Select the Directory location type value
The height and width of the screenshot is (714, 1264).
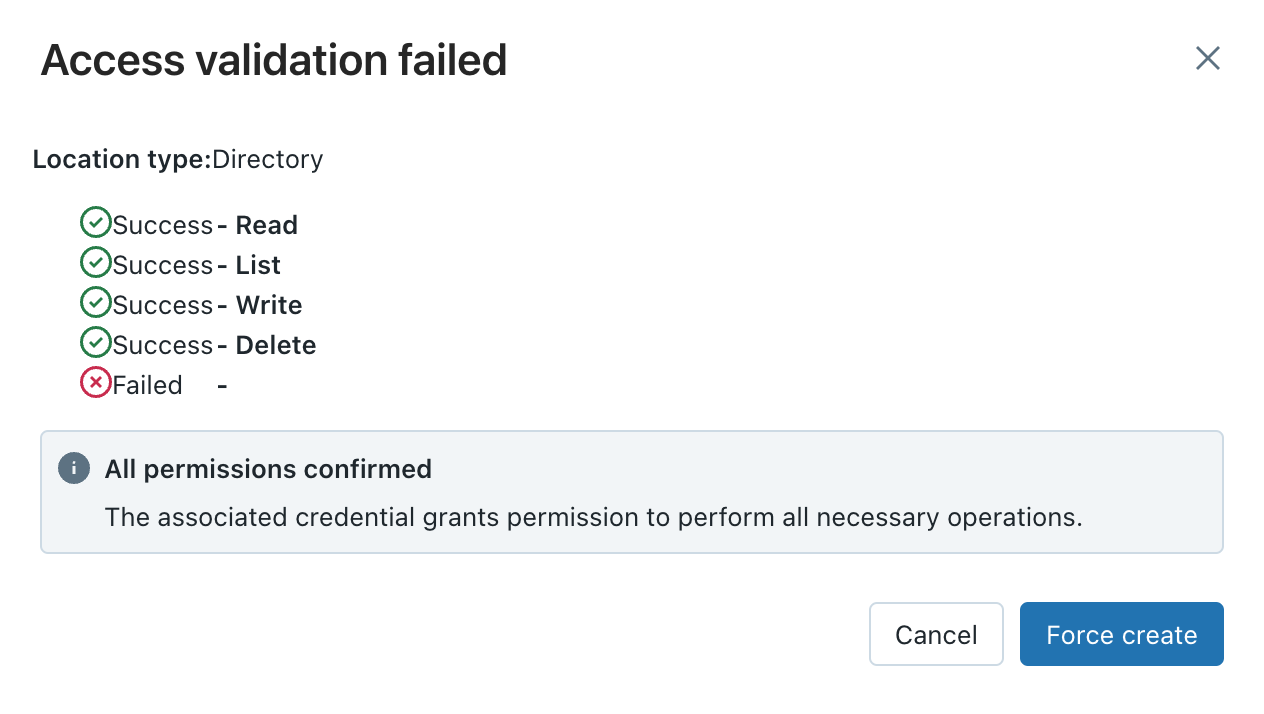tap(268, 159)
